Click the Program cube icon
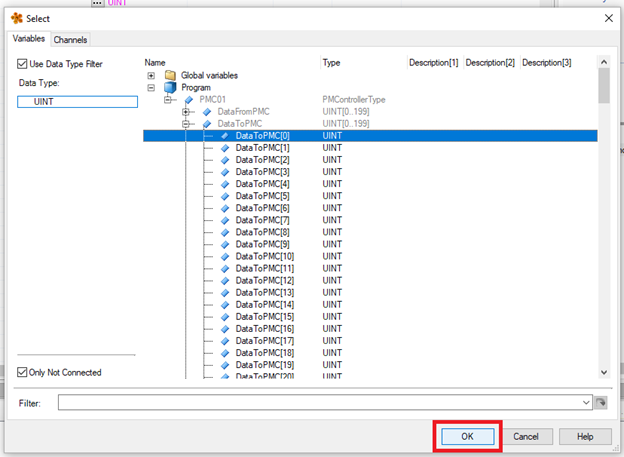Image resolution: width=624 pixels, height=457 pixels. [170, 87]
